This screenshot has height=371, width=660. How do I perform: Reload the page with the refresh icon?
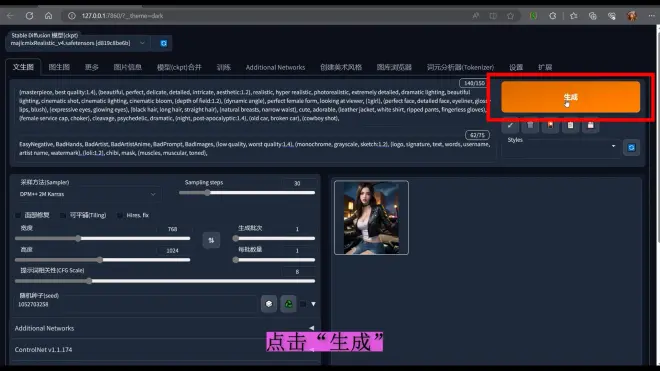29,16
